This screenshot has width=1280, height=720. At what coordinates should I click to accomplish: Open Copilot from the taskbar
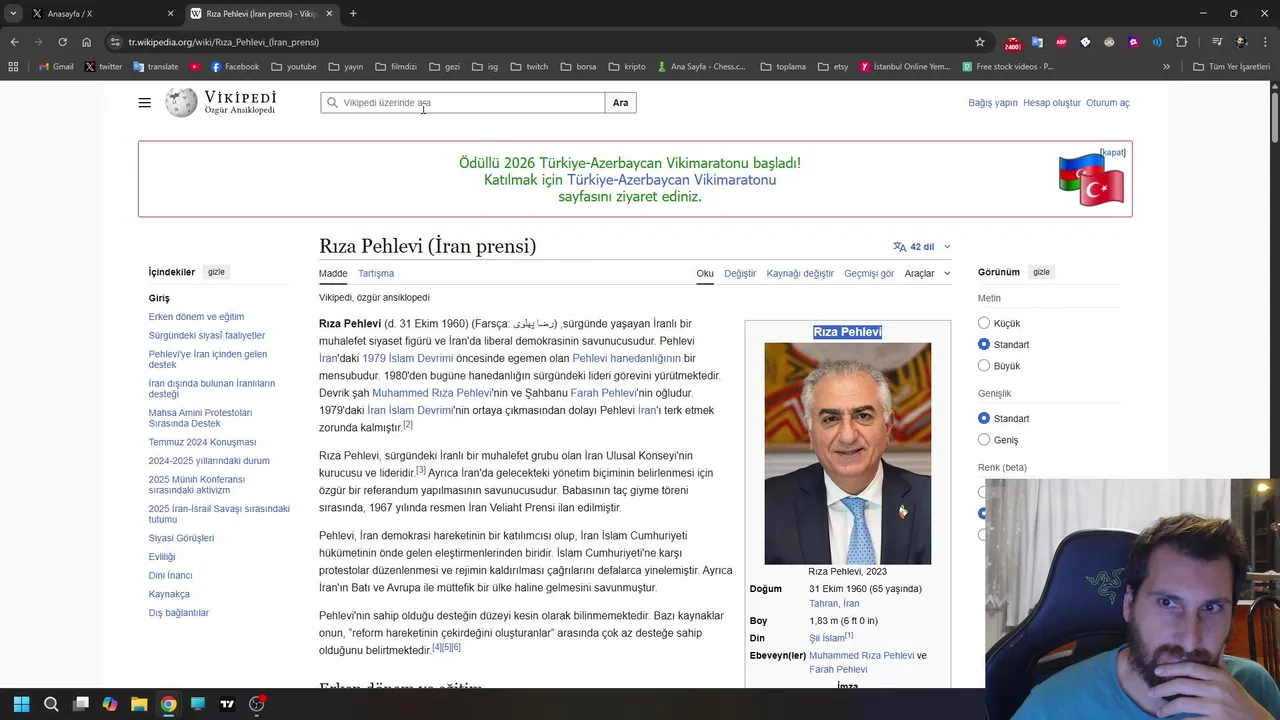click(x=110, y=704)
